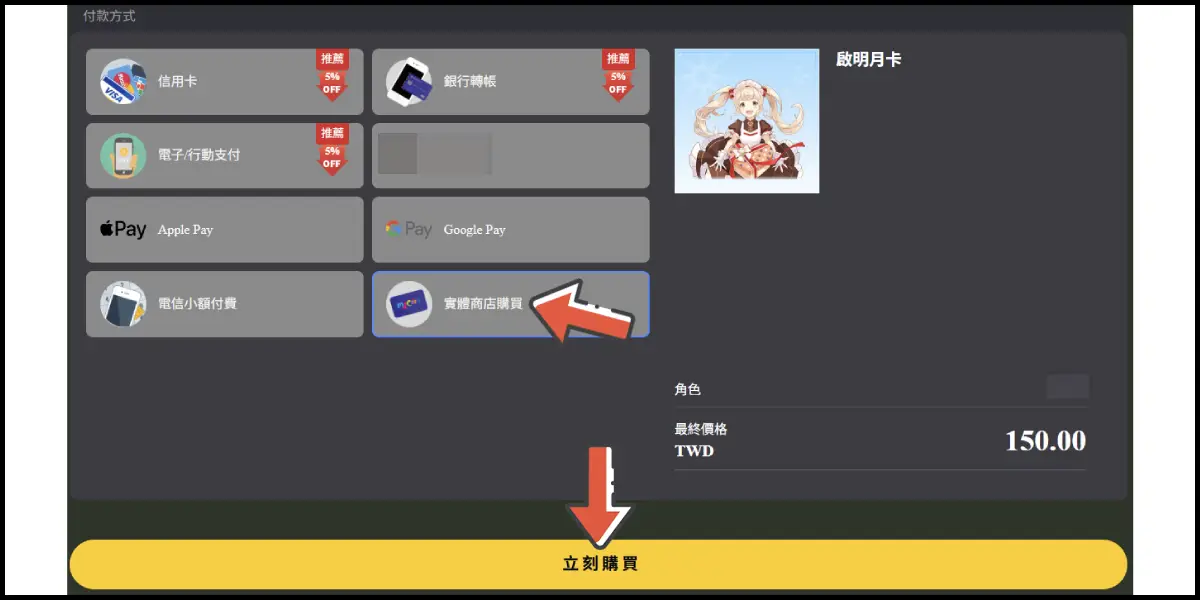Select the blurred payment option tile
1200x600 pixels.
511,156
